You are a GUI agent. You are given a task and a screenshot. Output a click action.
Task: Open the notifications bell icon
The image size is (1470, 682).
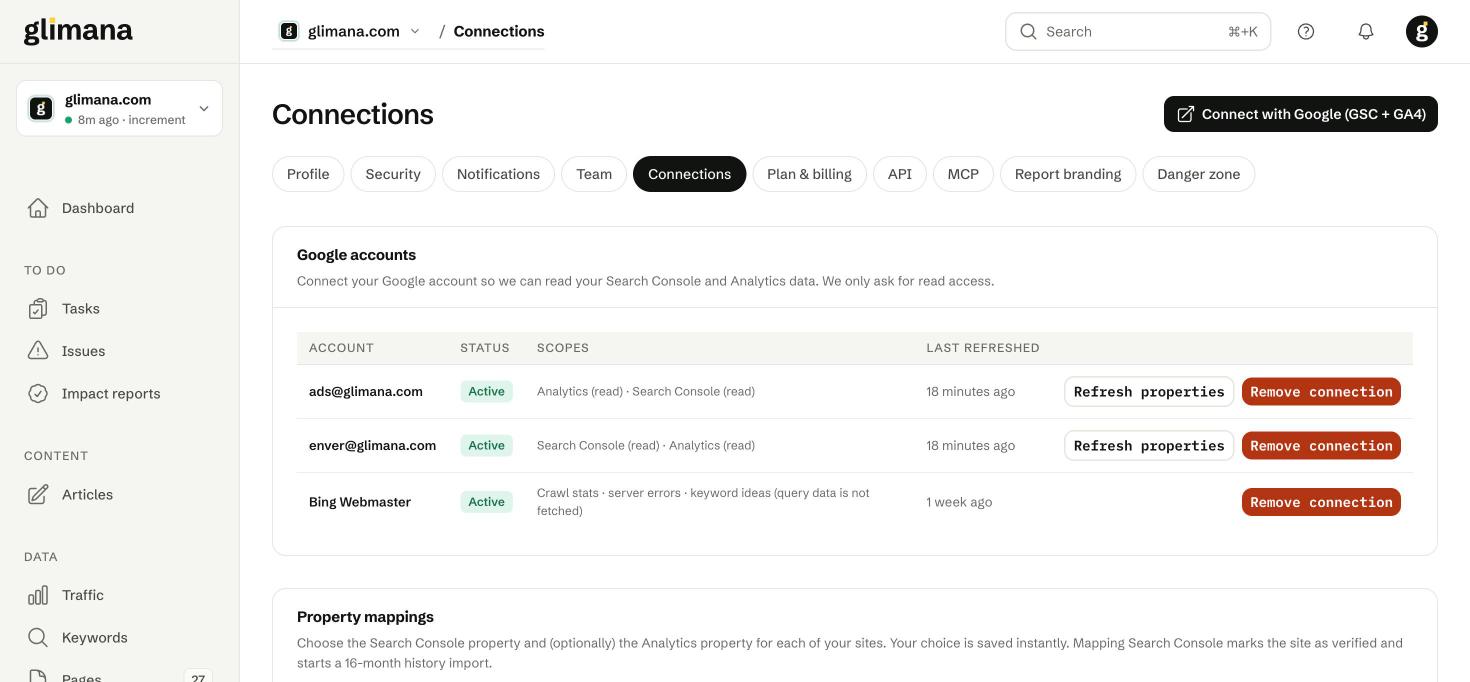tap(1366, 32)
